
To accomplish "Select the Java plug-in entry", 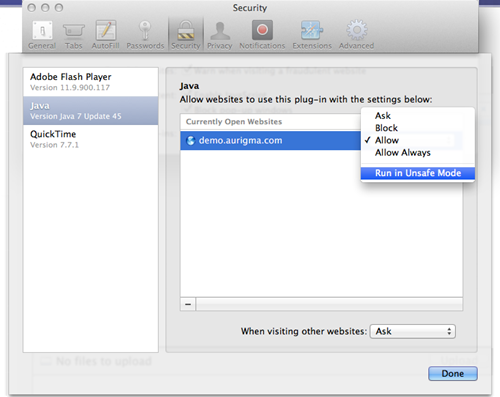I will coord(90,111).
